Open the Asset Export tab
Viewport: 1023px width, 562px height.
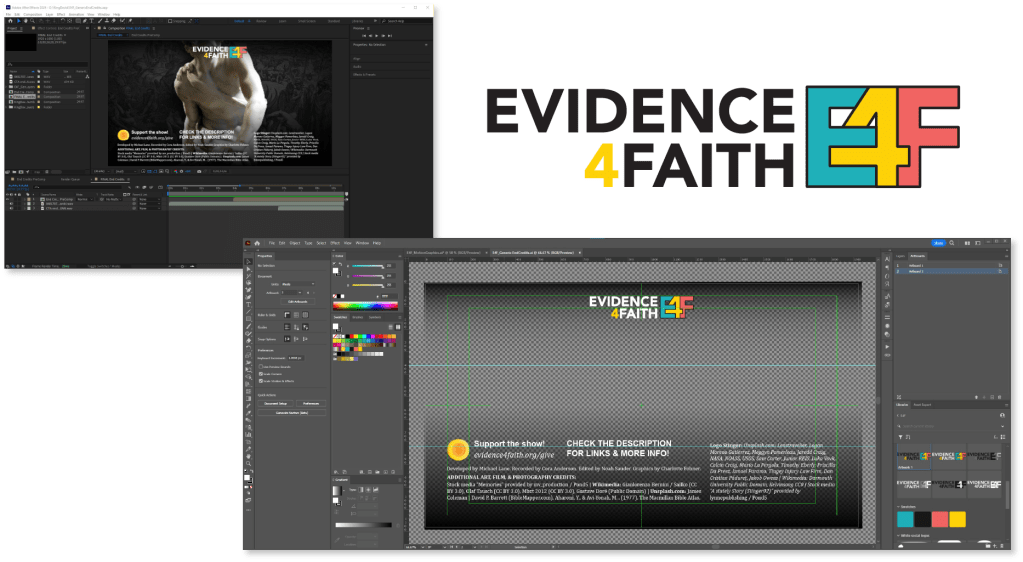coord(922,405)
